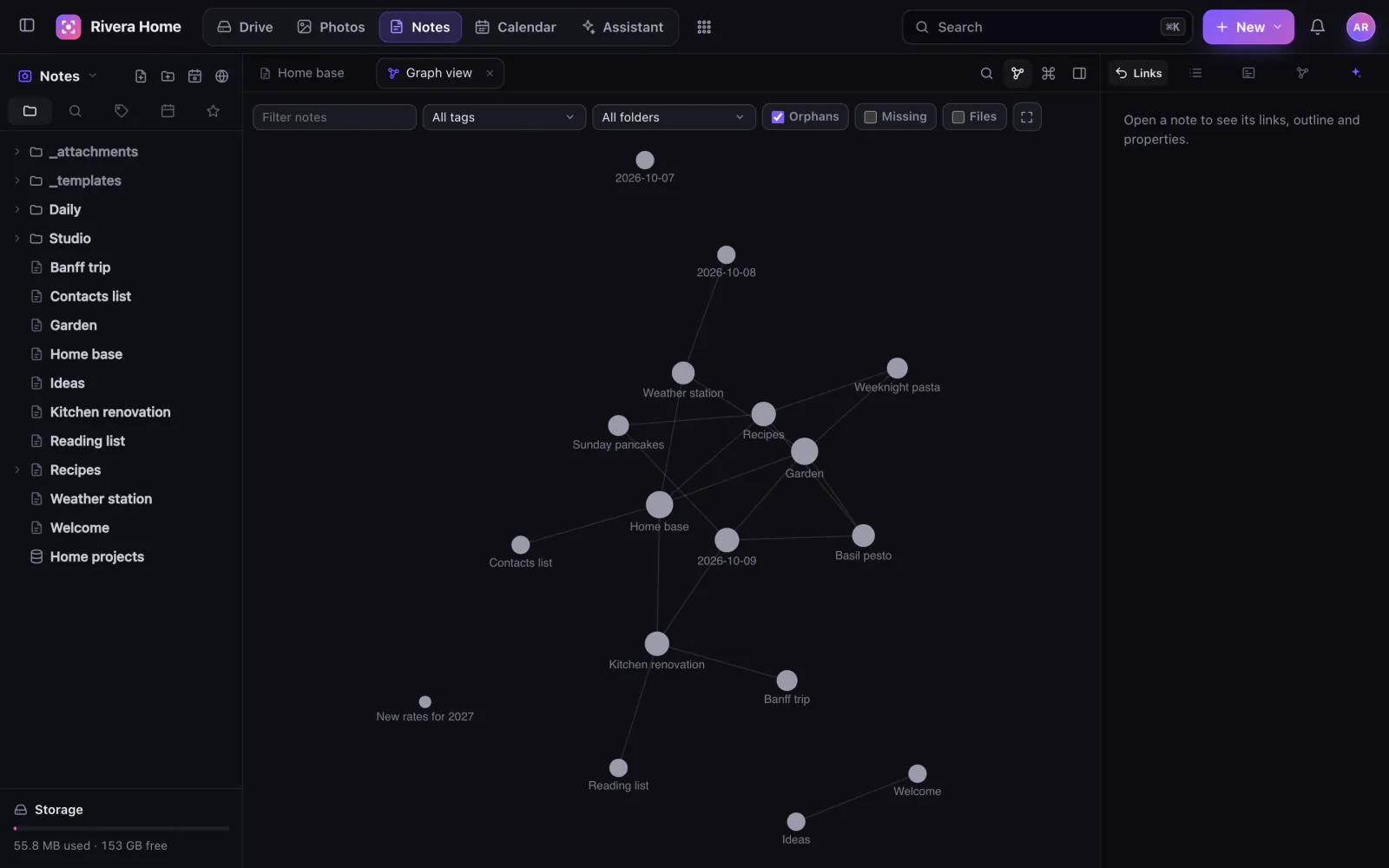This screenshot has width=1389, height=868.
Task: Click the new note icon in Notes sidebar
Action: click(141, 76)
